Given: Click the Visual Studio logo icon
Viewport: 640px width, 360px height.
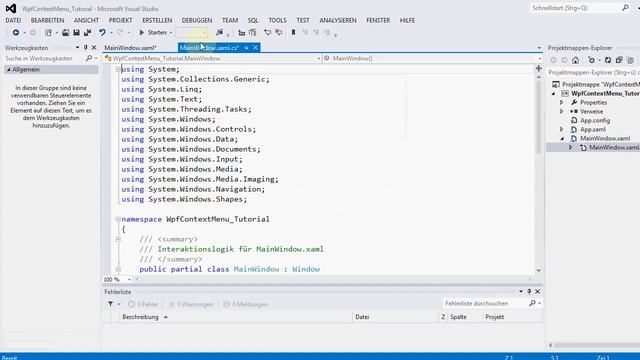Looking at the screenshot, I should pos(11,8).
